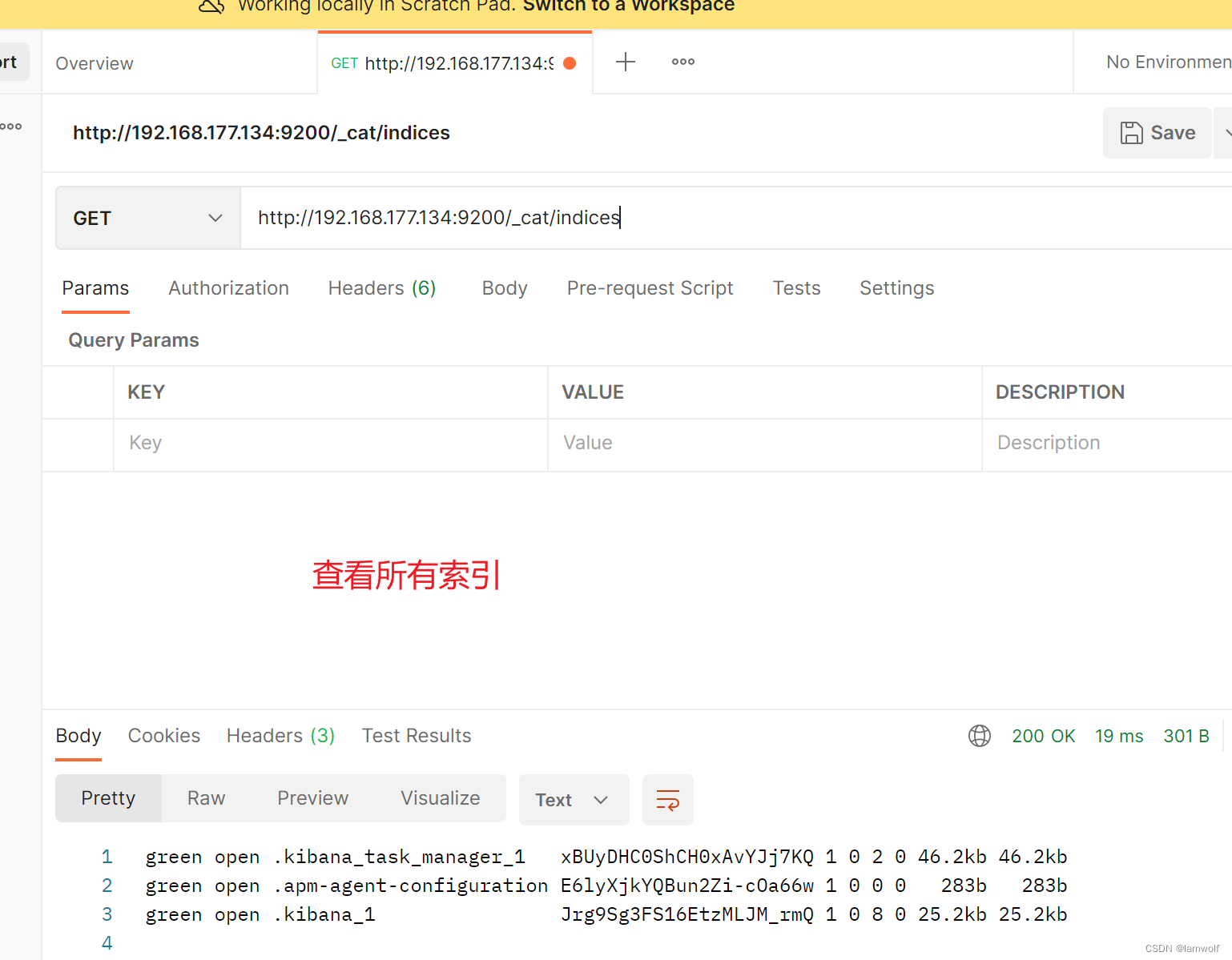1232x960 pixels.
Task: Open the response Headers (3) tab
Action: click(281, 736)
